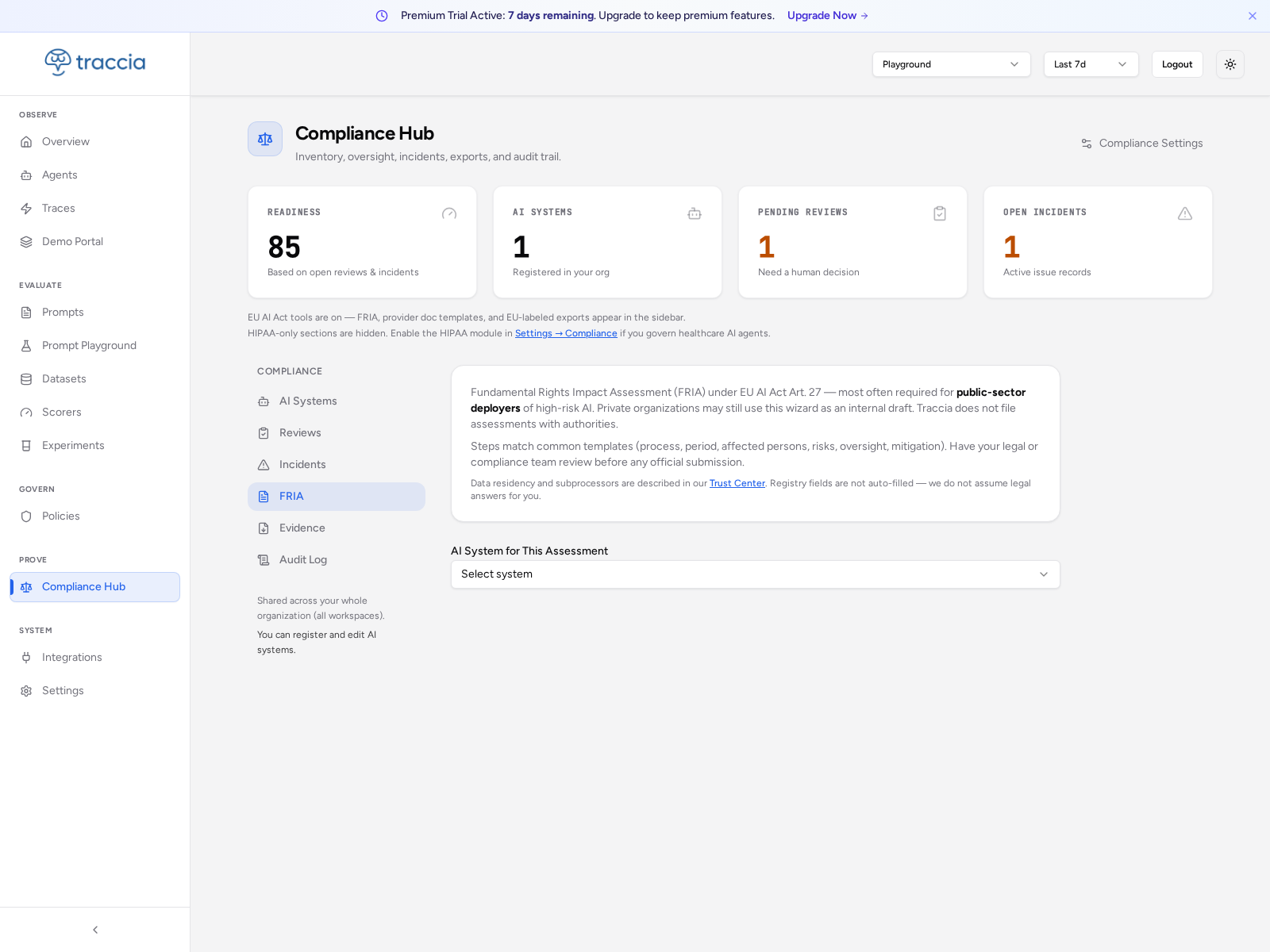Screen dimensions: 1270x952
Task: Click the Logout button
Action: (x=1177, y=64)
